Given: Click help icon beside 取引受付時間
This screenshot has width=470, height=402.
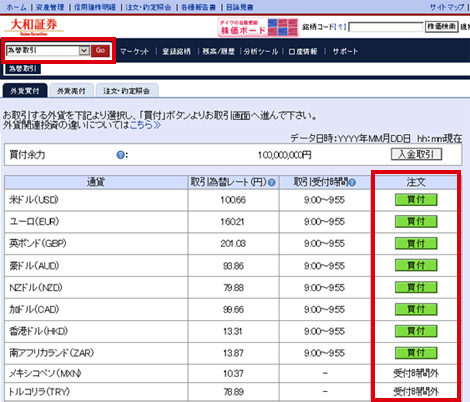Looking at the screenshot, I should pos(352,182).
